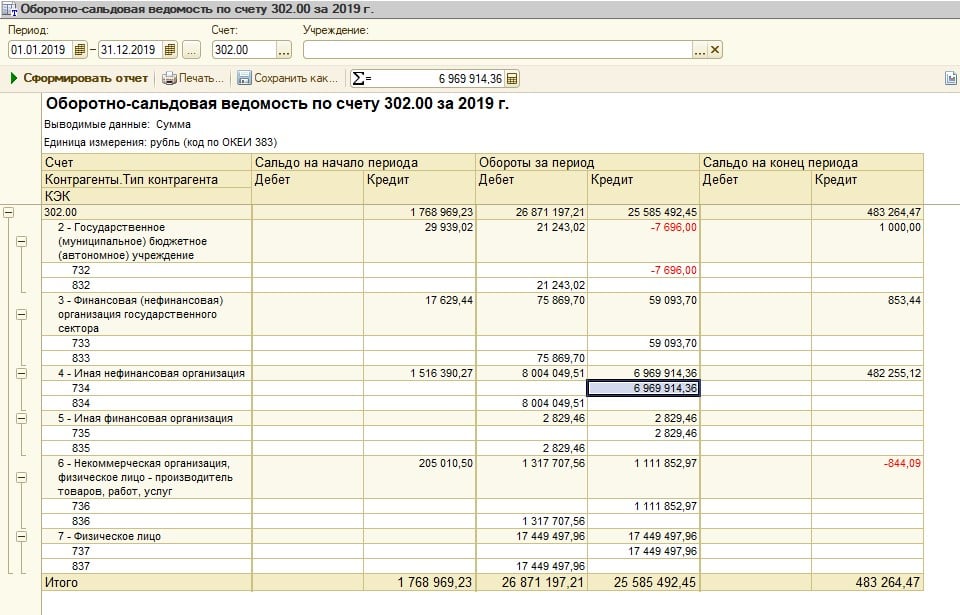Collapse the 302.00 account group
This screenshot has height=615, width=960.
(9, 212)
